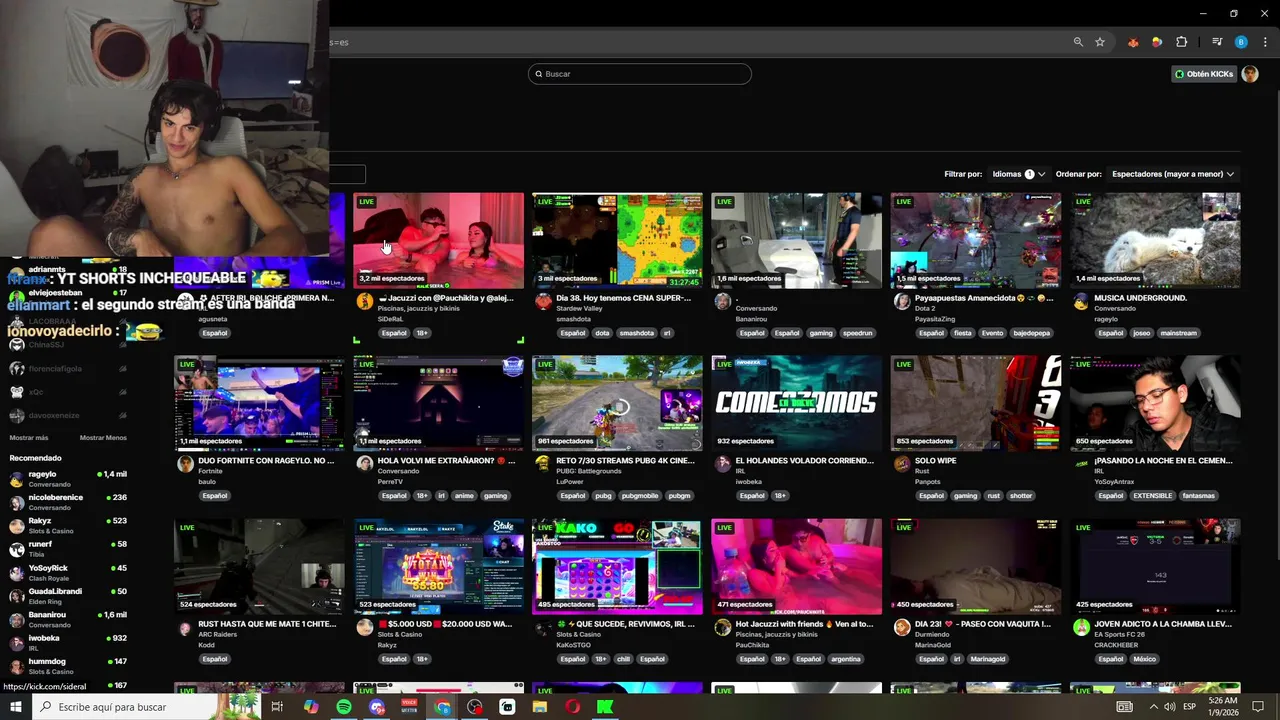Click runerf avatar in sidebar
The width and height of the screenshot is (1280, 720).
16,548
